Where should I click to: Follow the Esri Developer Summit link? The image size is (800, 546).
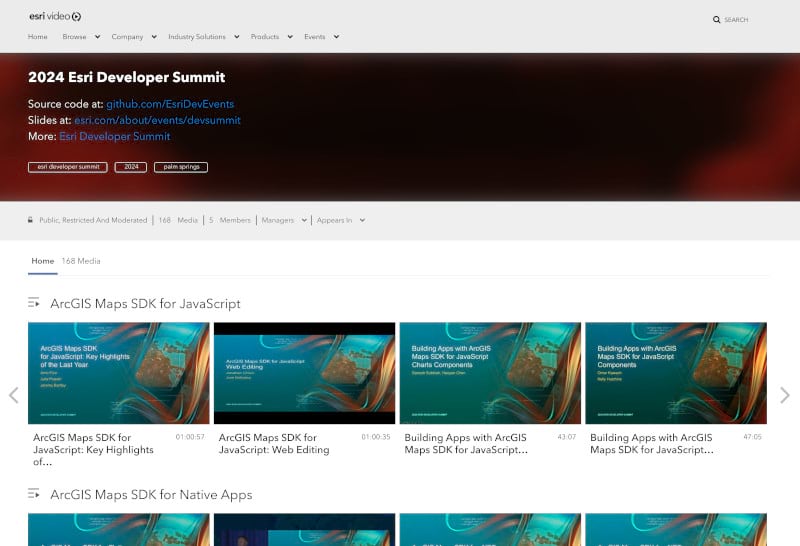pyautogui.click(x=115, y=137)
